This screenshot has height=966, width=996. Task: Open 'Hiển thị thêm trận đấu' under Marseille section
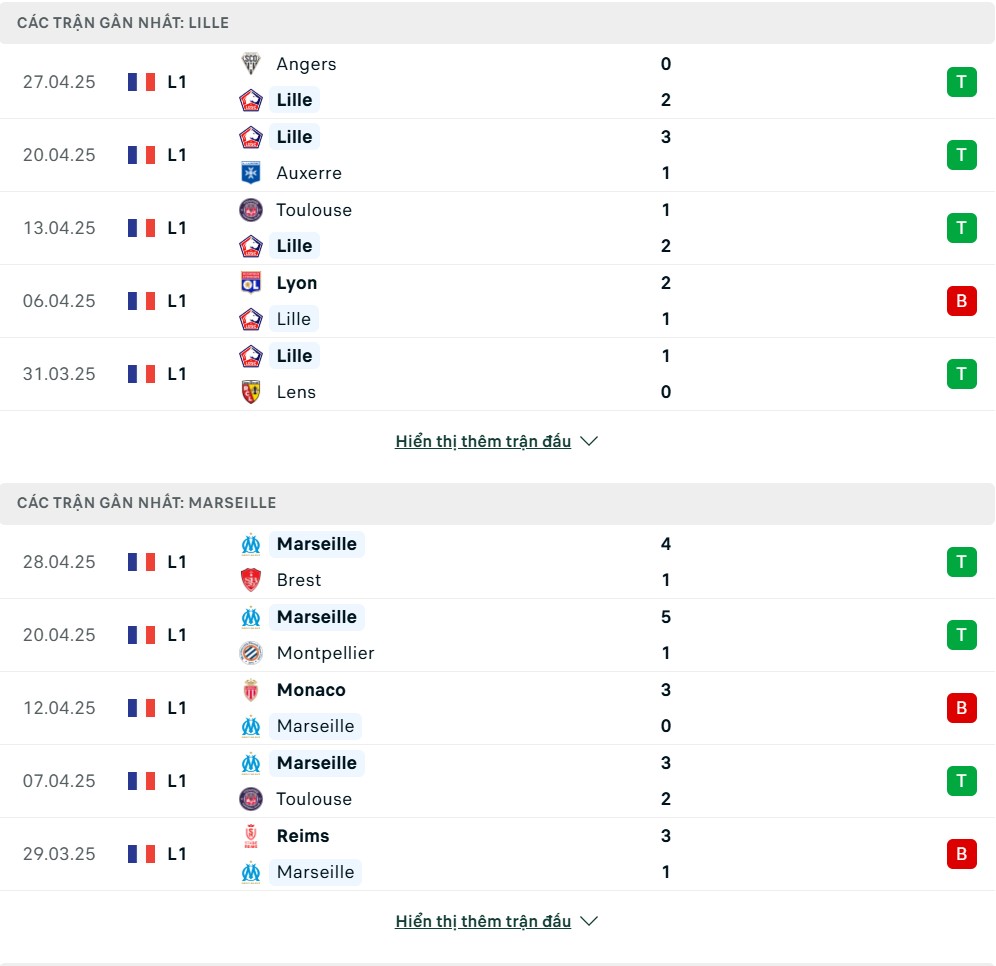[x=483, y=921]
